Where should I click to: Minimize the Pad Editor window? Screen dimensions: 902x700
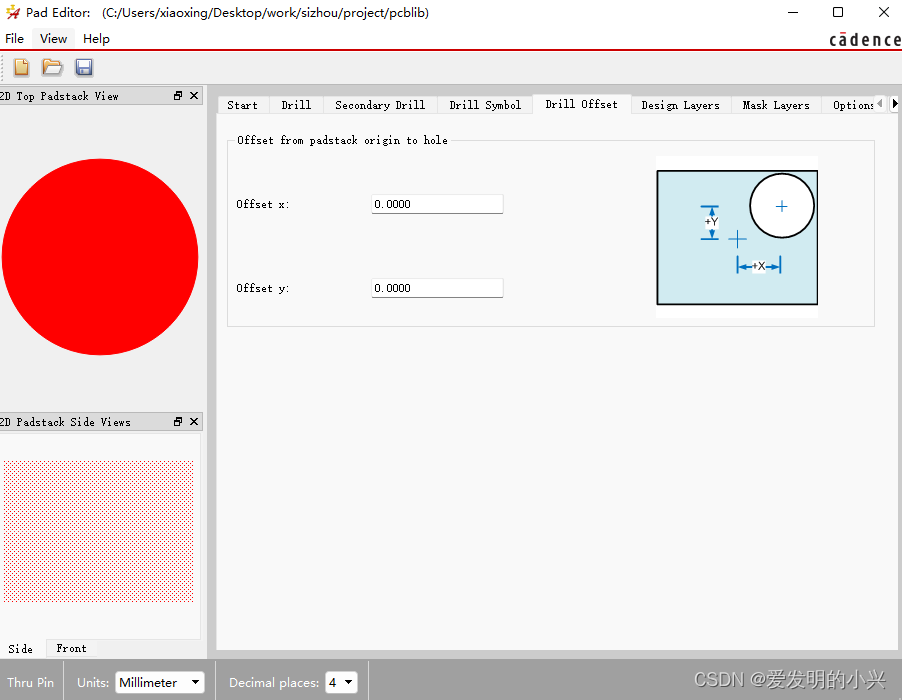pos(793,12)
